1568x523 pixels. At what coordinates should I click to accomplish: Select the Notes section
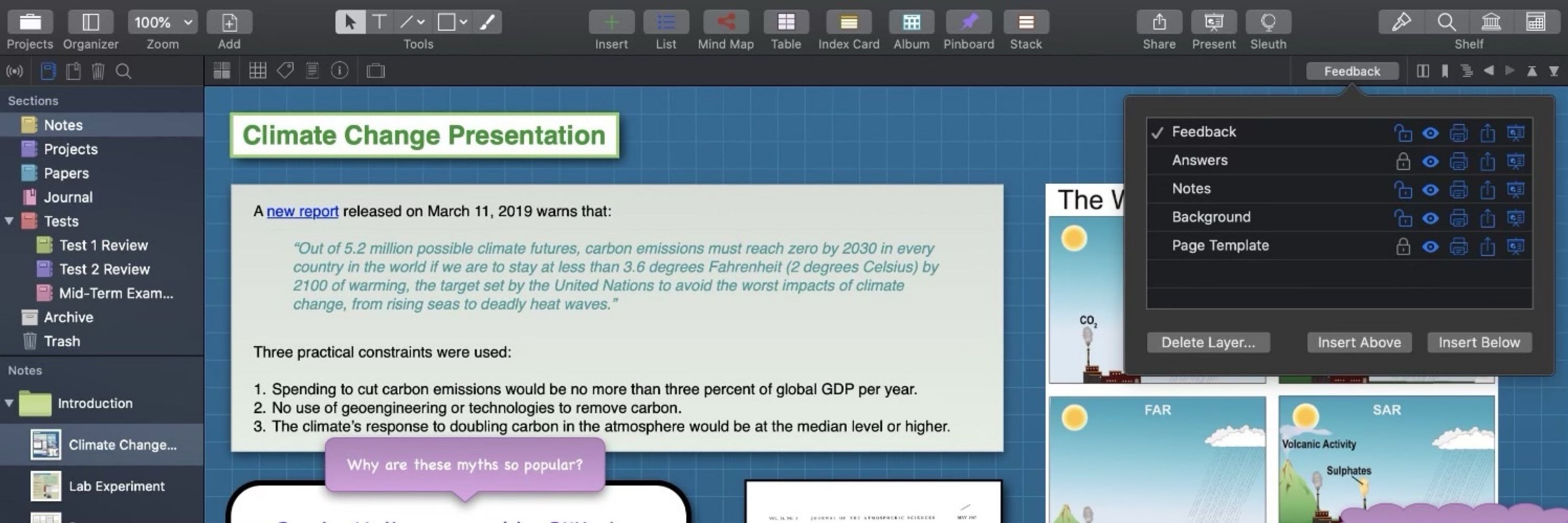pos(101,125)
